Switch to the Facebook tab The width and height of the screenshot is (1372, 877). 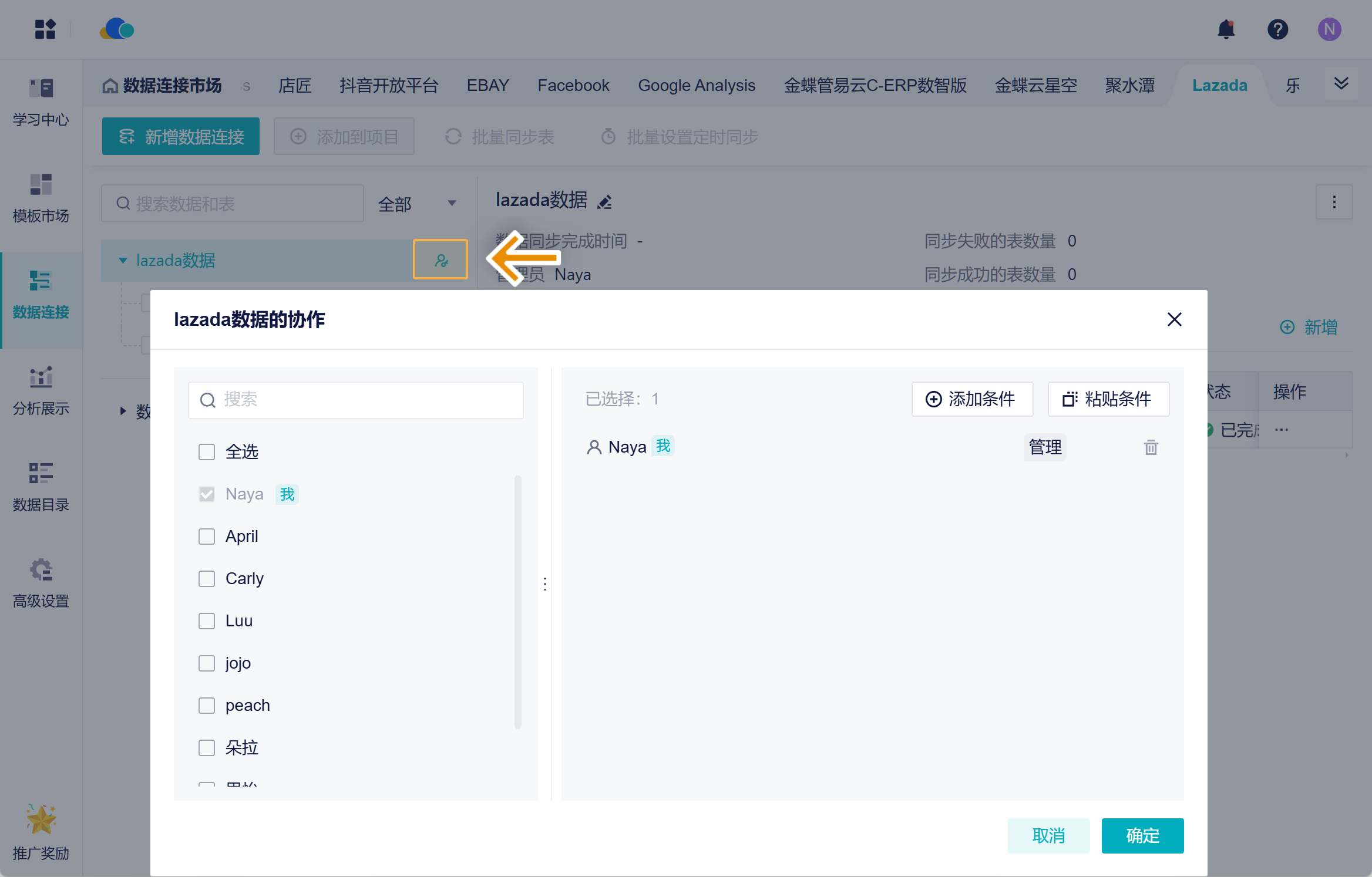coord(573,86)
